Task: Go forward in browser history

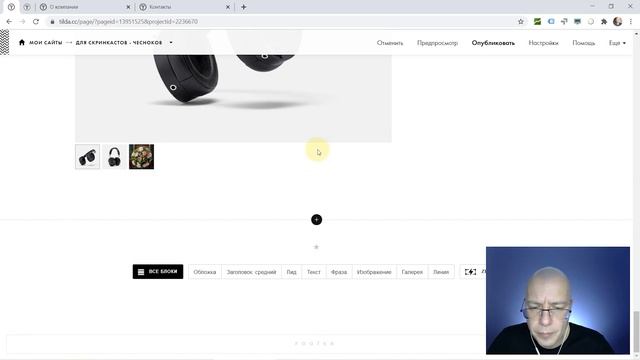Action: (22, 22)
